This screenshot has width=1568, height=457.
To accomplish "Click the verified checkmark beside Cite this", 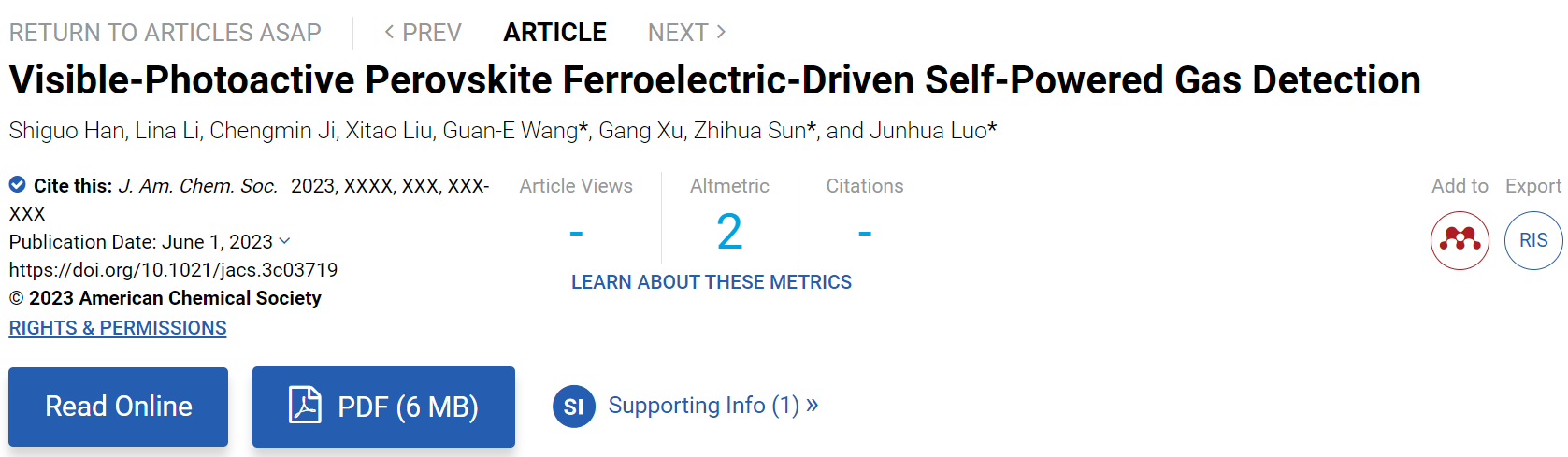I will tap(18, 184).
